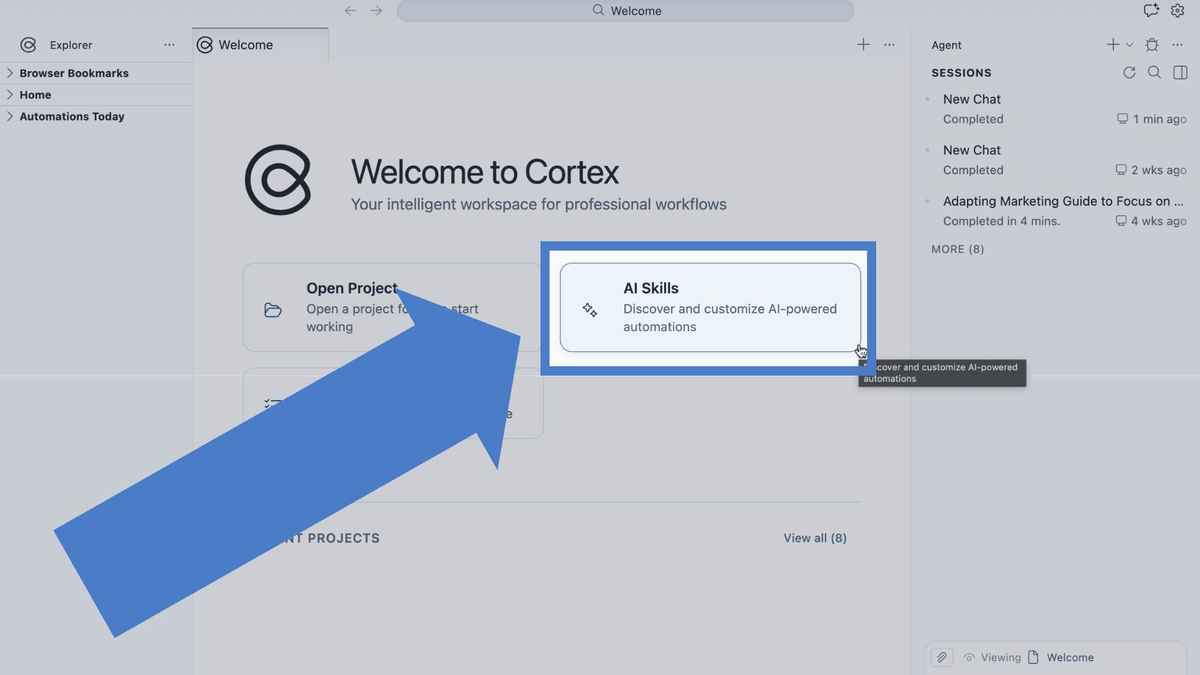Start a new Agent session with plus
1200x675 pixels.
pos(1113,45)
